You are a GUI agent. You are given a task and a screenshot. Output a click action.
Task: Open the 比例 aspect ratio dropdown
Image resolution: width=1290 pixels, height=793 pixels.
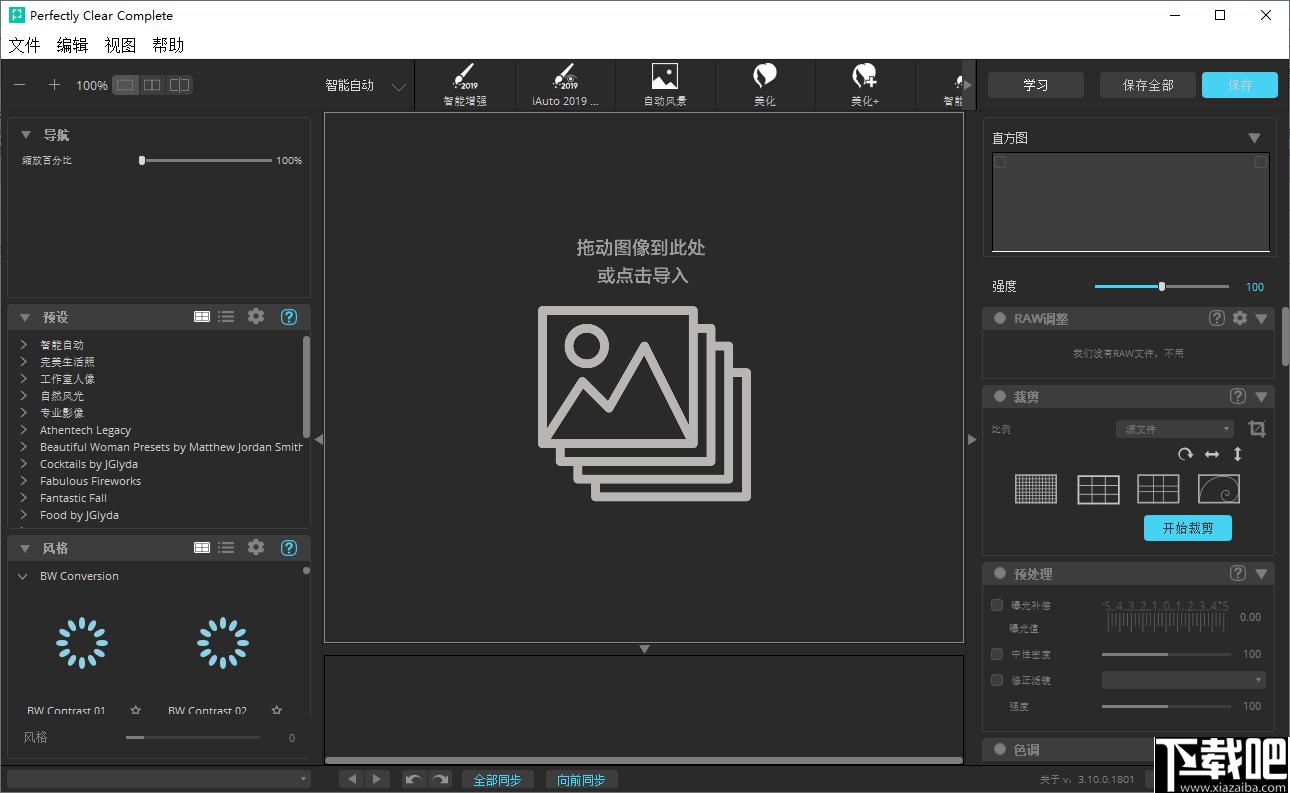tap(1175, 429)
